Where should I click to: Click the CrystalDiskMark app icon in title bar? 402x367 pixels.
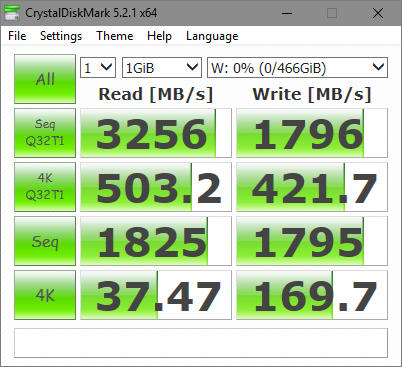(12, 13)
